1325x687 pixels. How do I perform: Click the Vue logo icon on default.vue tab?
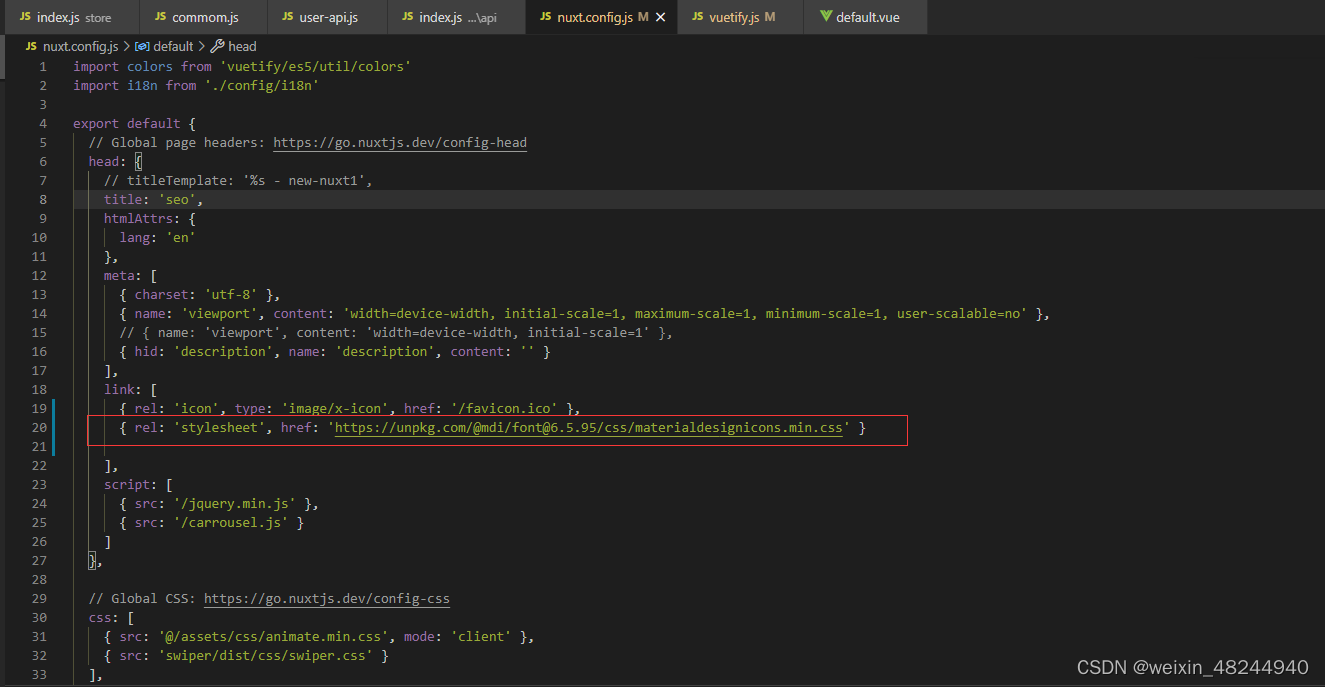[x=825, y=17]
